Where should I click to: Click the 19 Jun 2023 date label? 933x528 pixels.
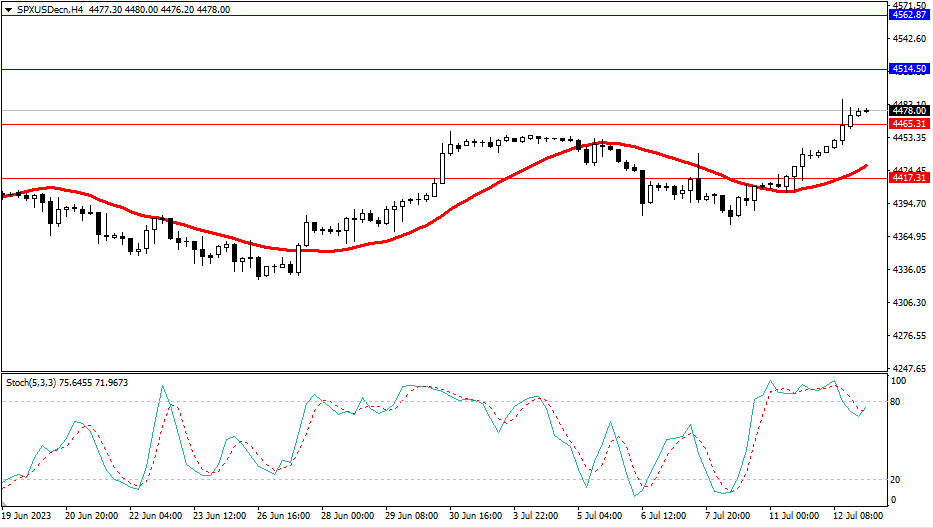[28, 516]
